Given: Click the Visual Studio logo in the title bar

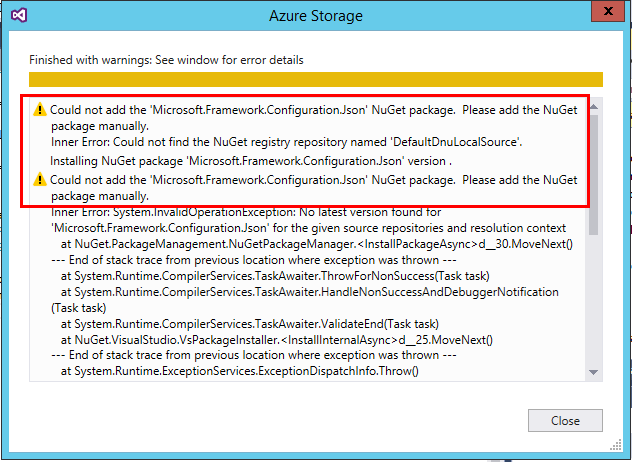Looking at the screenshot, I should tap(19, 15).
